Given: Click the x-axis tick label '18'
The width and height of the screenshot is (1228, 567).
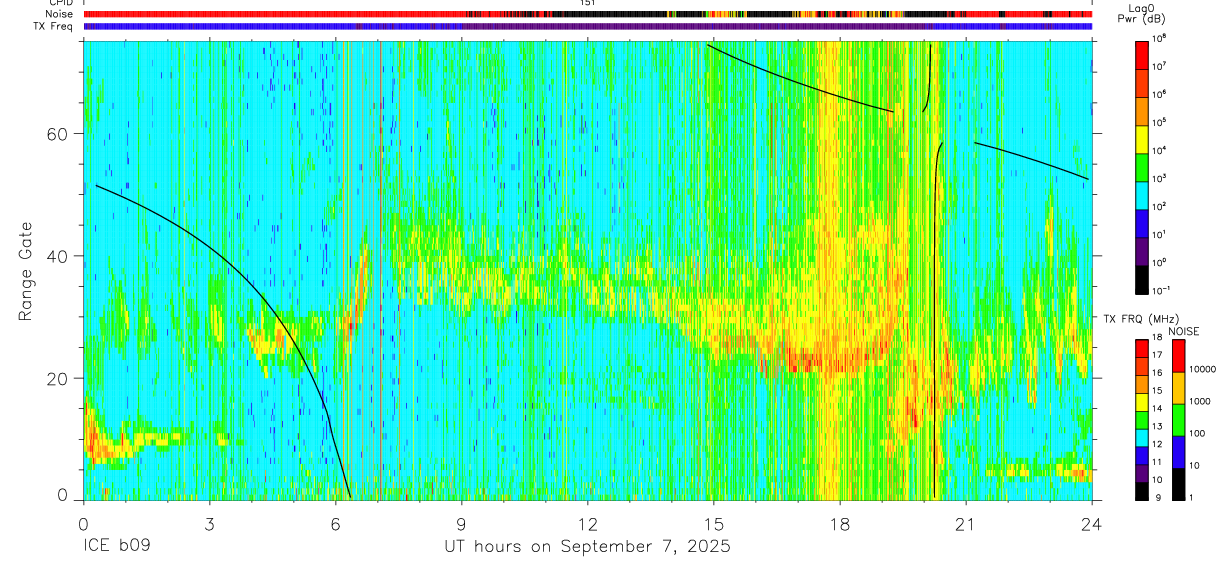Looking at the screenshot, I should coord(839,524).
